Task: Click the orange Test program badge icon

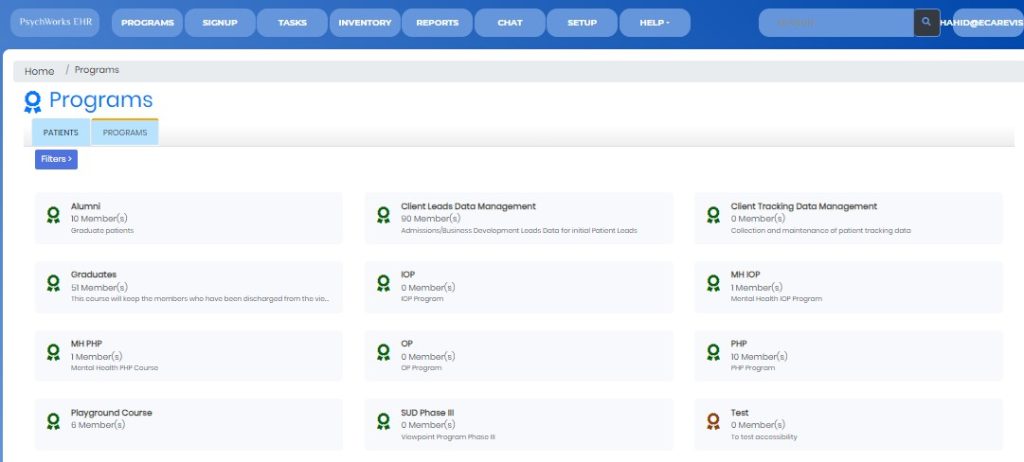Action: (713, 421)
